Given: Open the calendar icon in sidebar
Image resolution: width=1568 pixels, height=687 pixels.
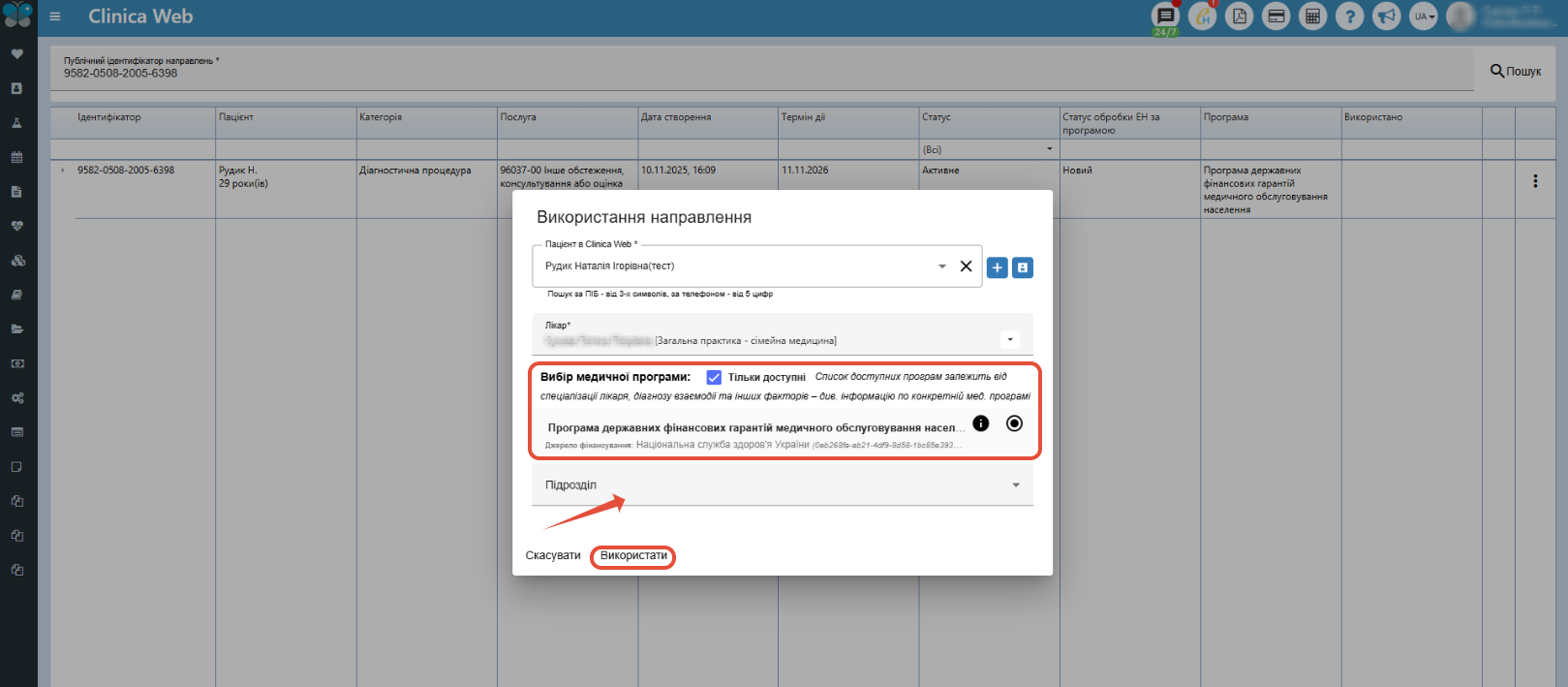Looking at the screenshot, I should coord(16,157).
